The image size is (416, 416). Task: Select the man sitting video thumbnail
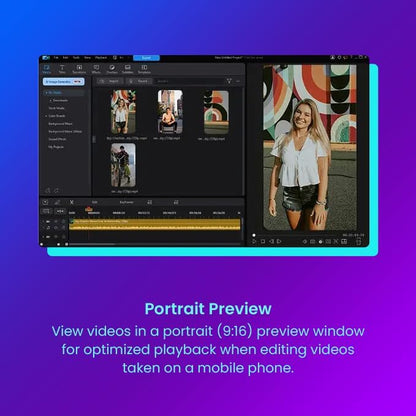coord(170,112)
